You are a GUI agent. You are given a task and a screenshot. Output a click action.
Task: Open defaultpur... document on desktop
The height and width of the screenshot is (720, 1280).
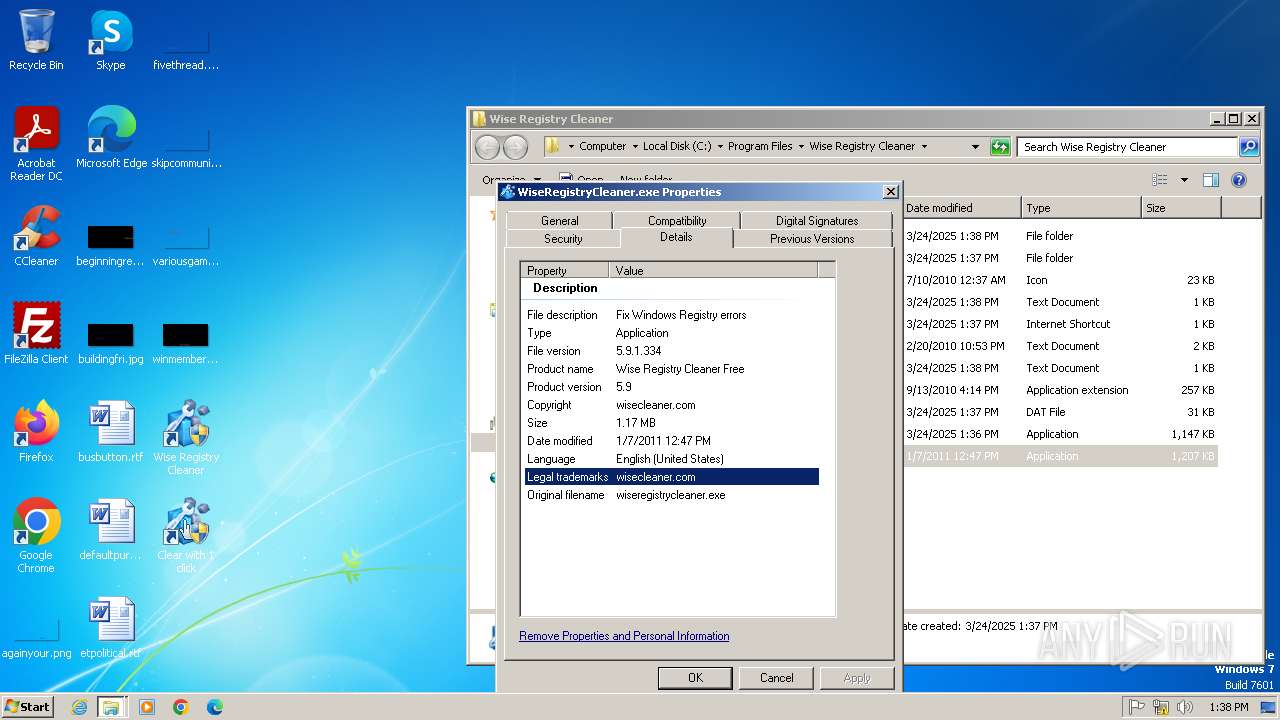[x=111, y=529]
